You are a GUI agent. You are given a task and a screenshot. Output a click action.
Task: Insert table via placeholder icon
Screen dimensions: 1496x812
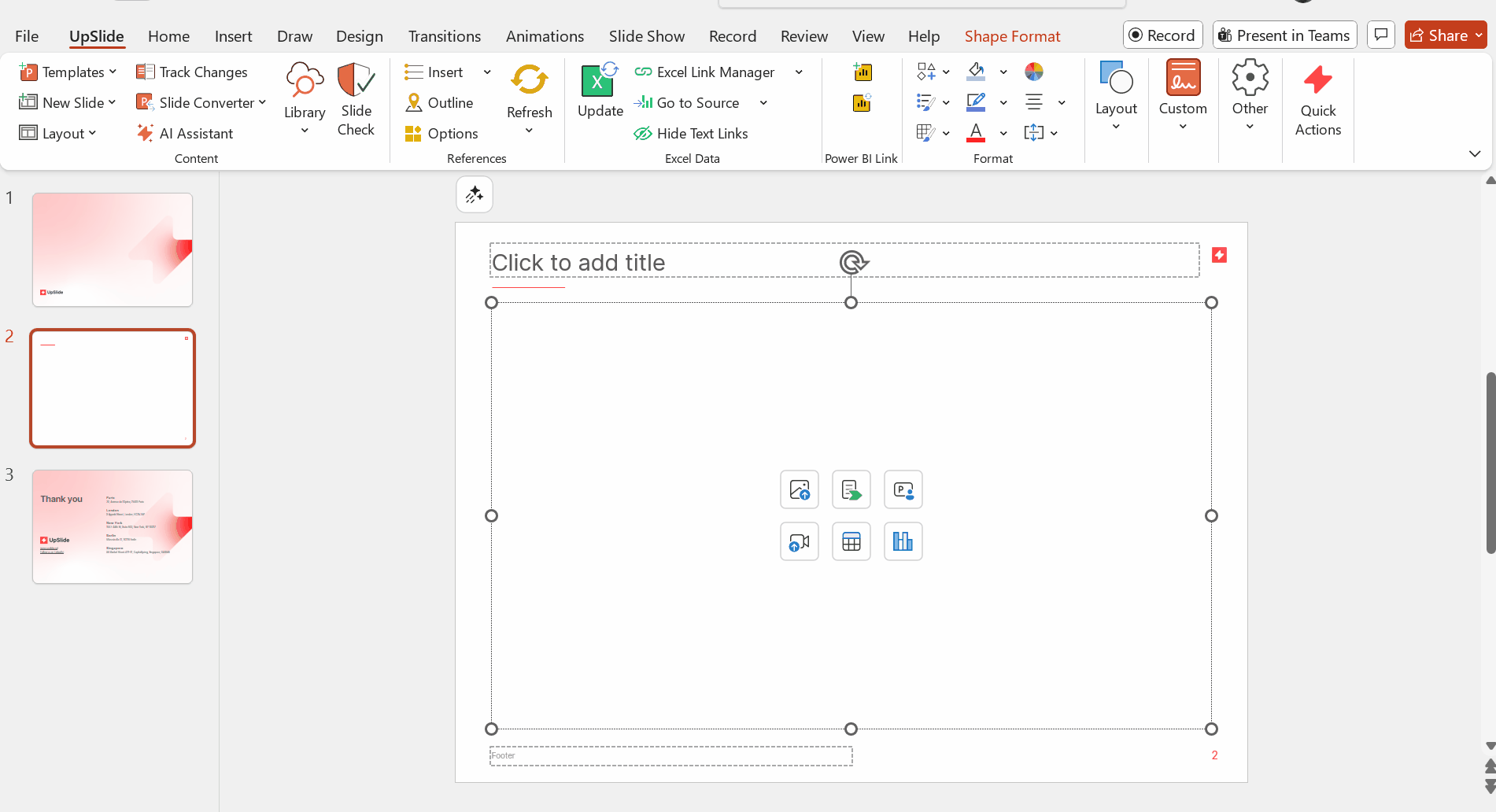coord(851,542)
